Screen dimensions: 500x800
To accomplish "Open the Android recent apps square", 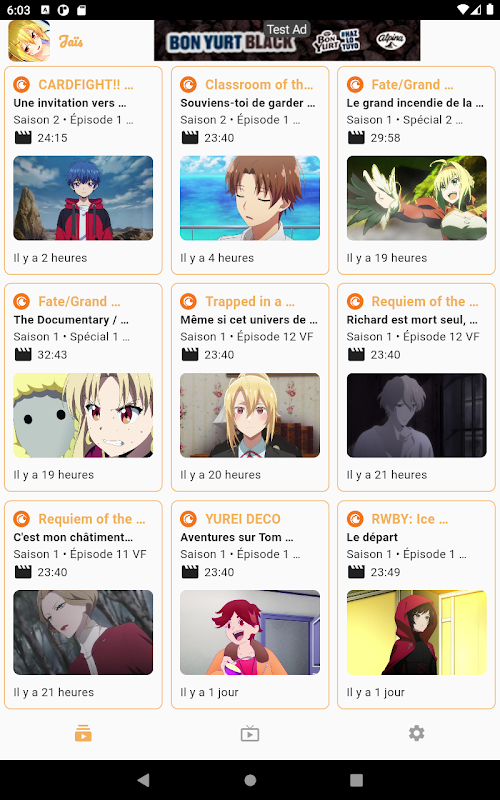I will 356,780.
